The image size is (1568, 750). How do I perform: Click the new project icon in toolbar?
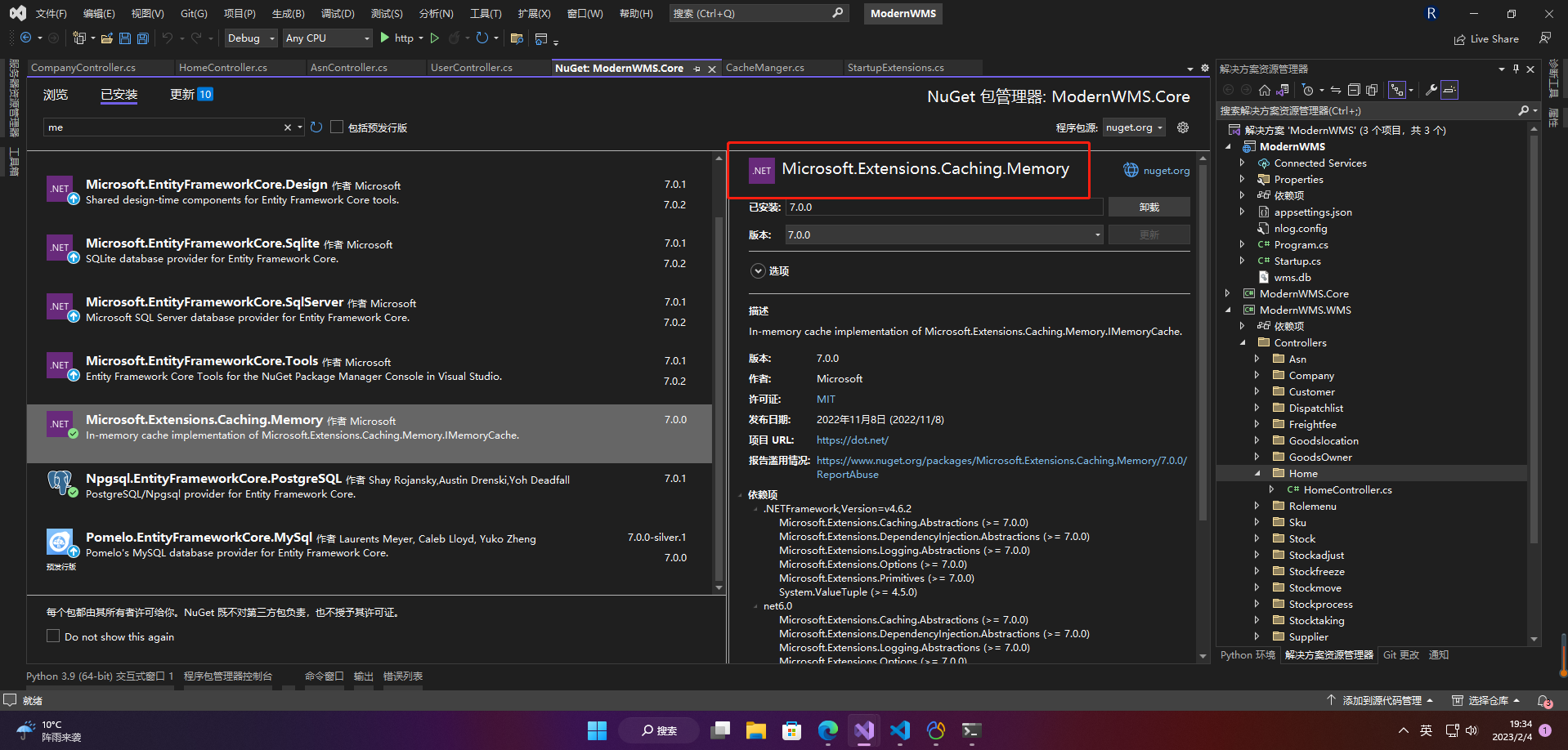79,38
